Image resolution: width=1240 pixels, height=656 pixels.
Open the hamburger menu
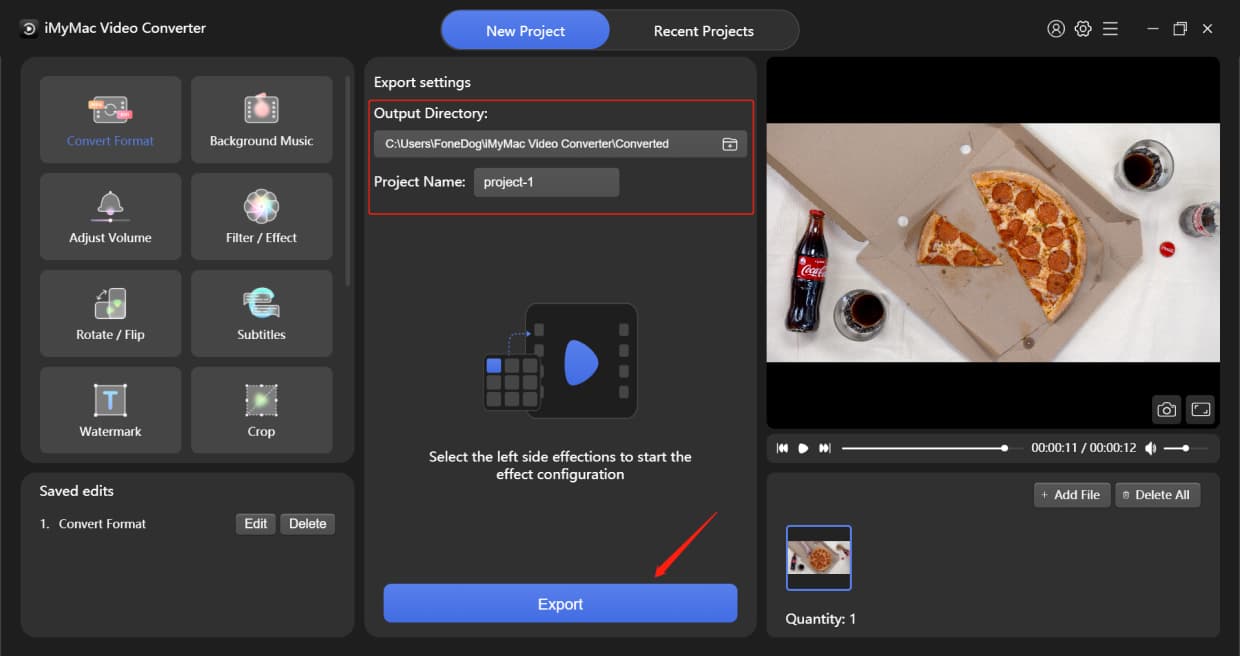click(1110, 29)
